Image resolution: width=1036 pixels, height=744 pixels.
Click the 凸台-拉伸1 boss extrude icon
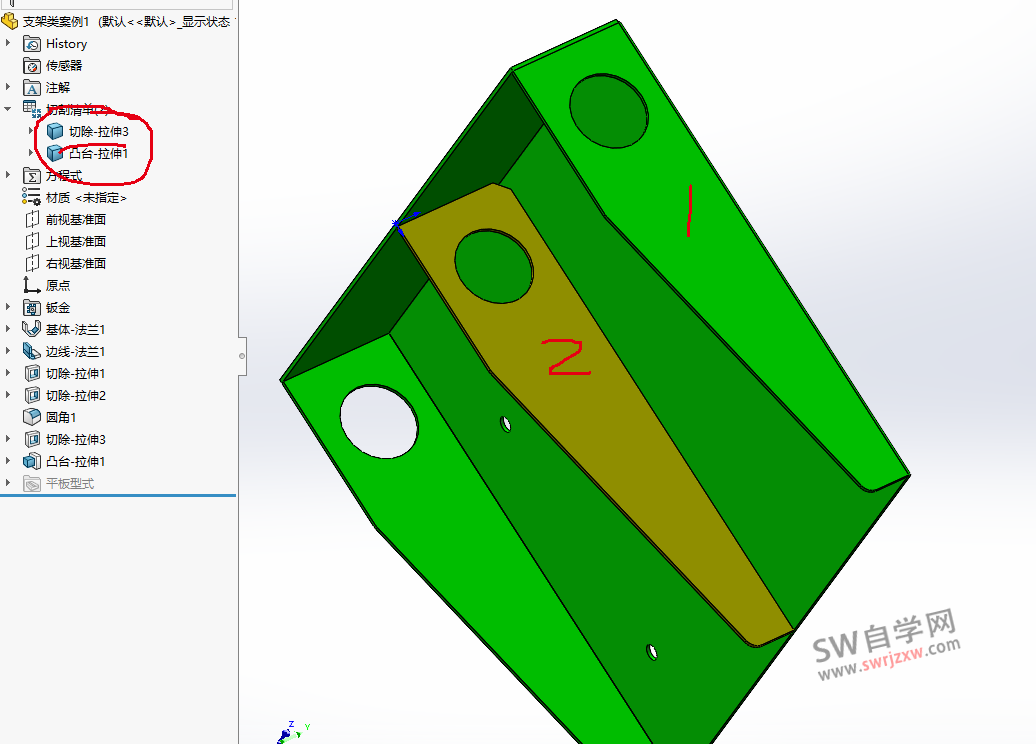[30, 461]
